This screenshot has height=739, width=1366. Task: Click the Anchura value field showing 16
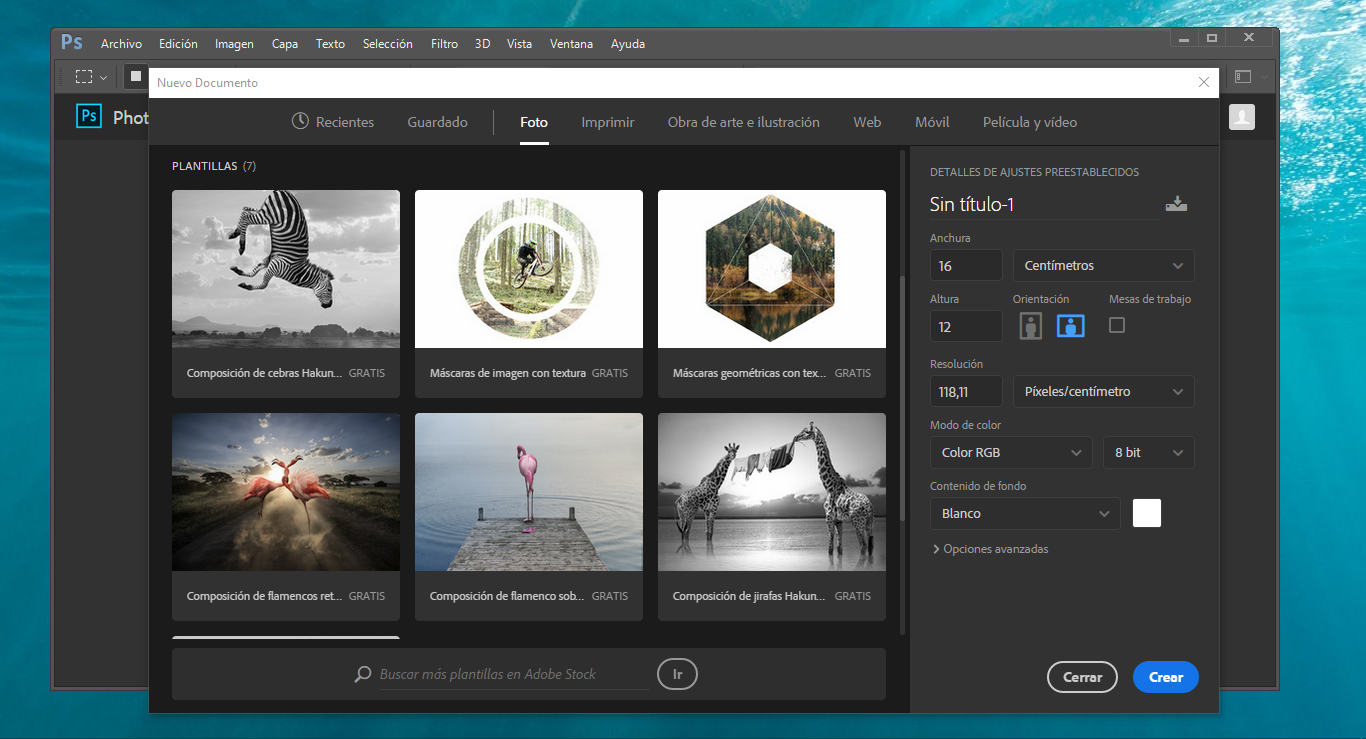click(966, 265)
